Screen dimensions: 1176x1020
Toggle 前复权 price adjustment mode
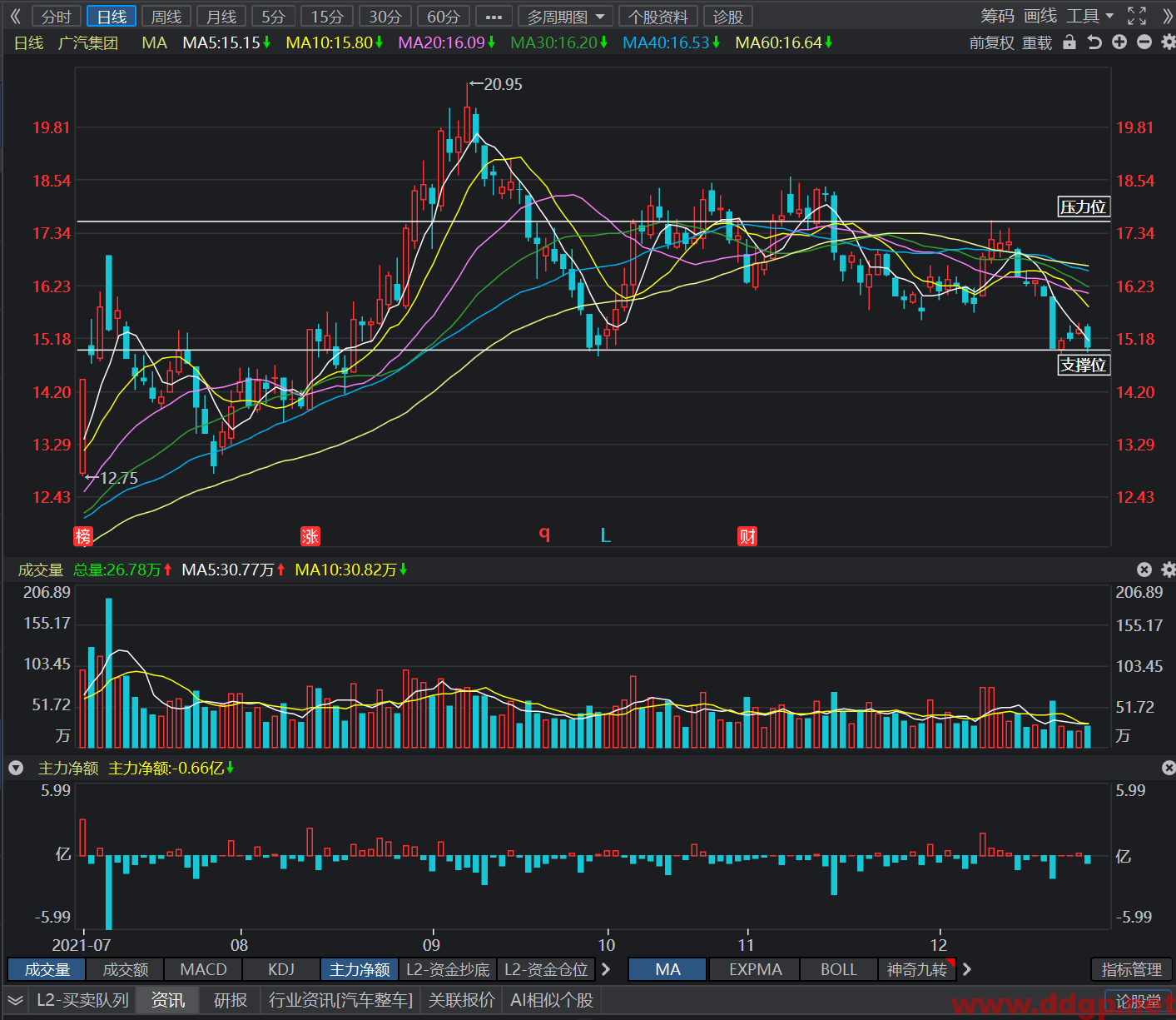tap(991, 43)
